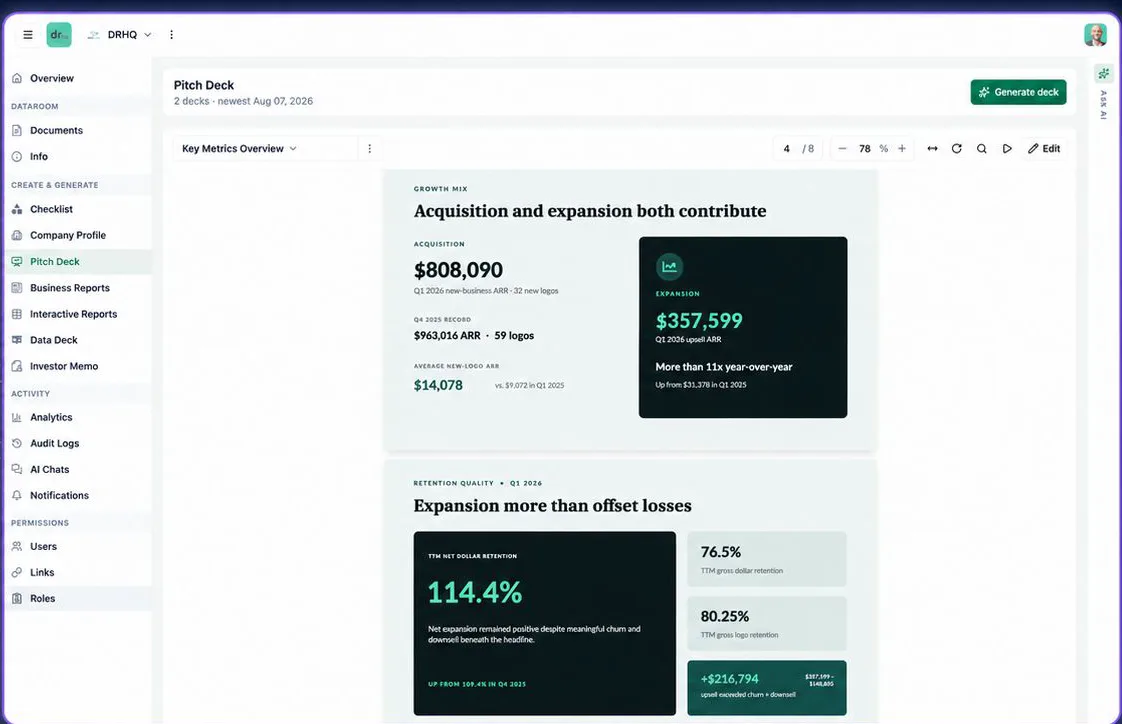Click the Pitch Deck presentation icon
The height and width of the screenshot is (724, 1122).
point(17,261)
